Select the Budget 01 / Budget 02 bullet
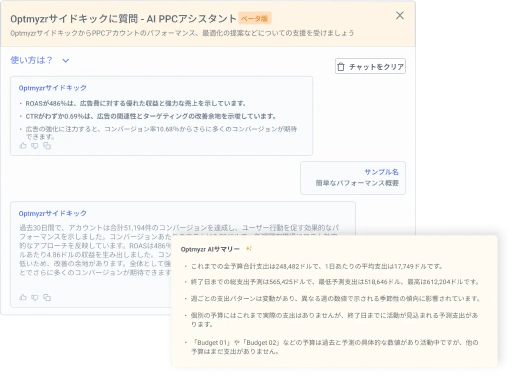 [x=334, y=347]
